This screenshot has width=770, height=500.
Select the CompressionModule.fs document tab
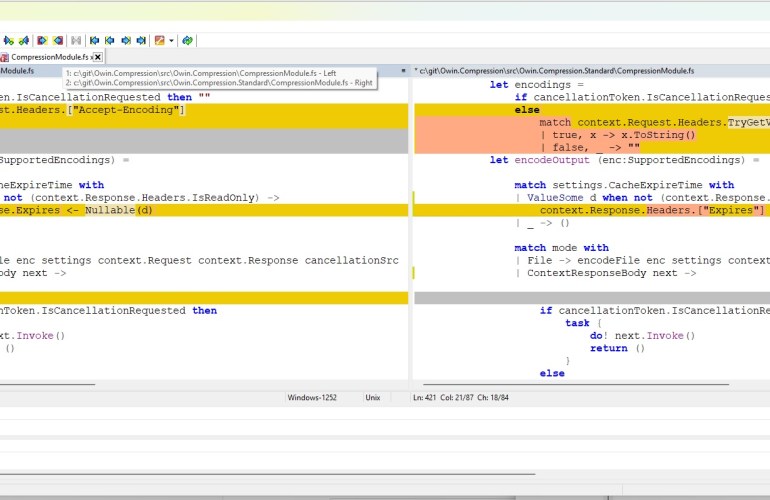tap(48, 58)
